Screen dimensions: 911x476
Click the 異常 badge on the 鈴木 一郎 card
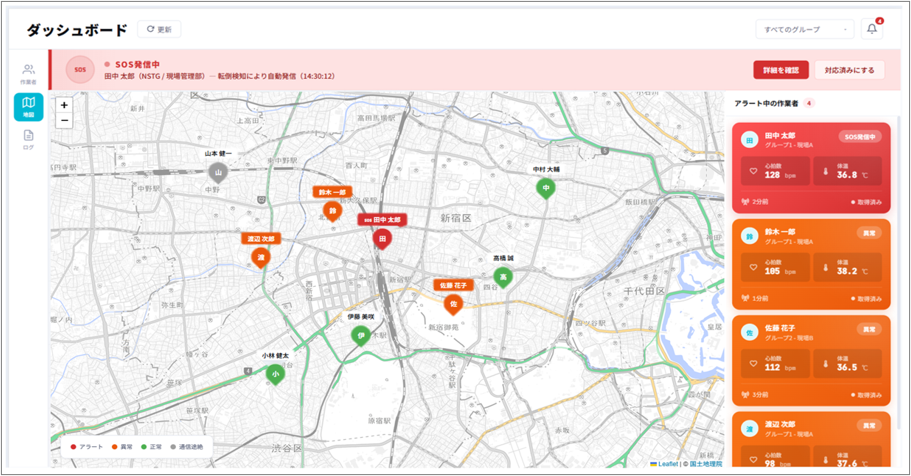(x=869, y=233)
